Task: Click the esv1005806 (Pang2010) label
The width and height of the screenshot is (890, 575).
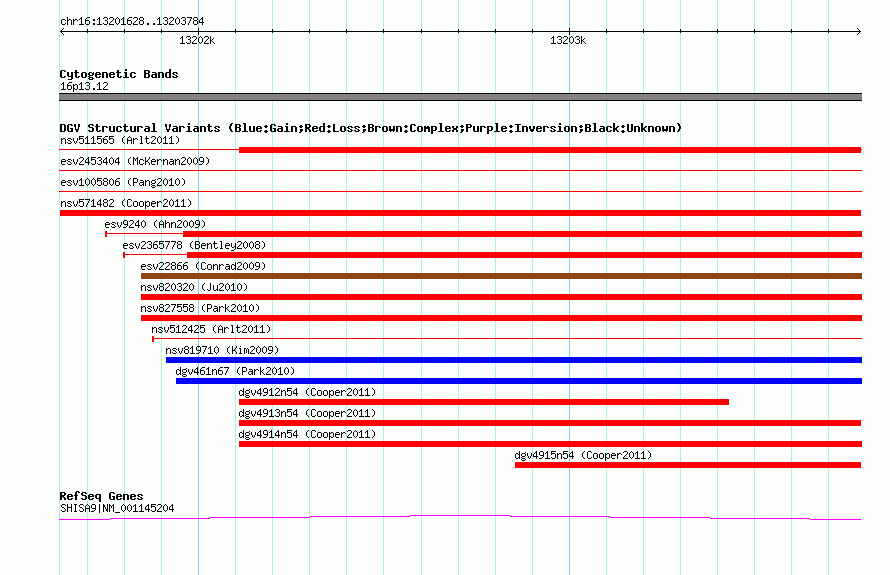Action: pos(123,182)
